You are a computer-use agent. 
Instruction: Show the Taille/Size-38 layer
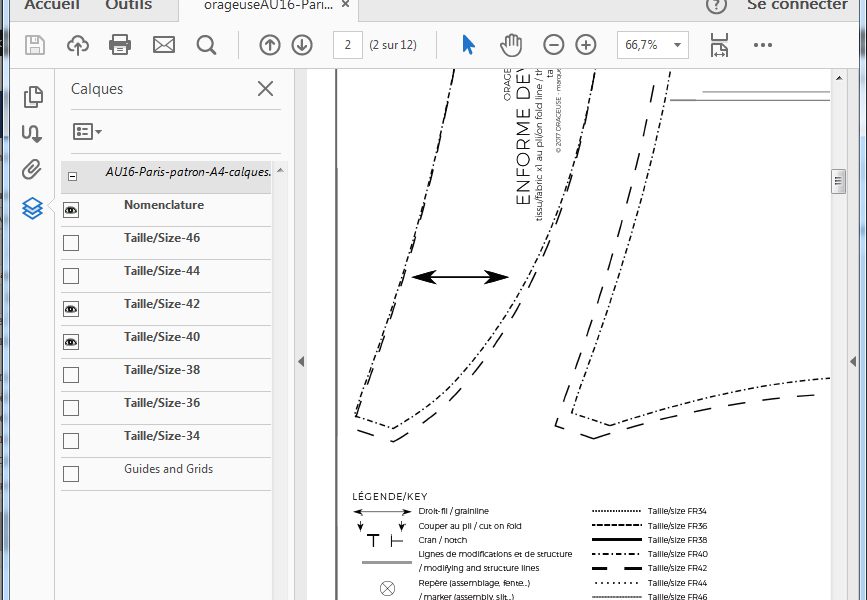click(71, 375)
